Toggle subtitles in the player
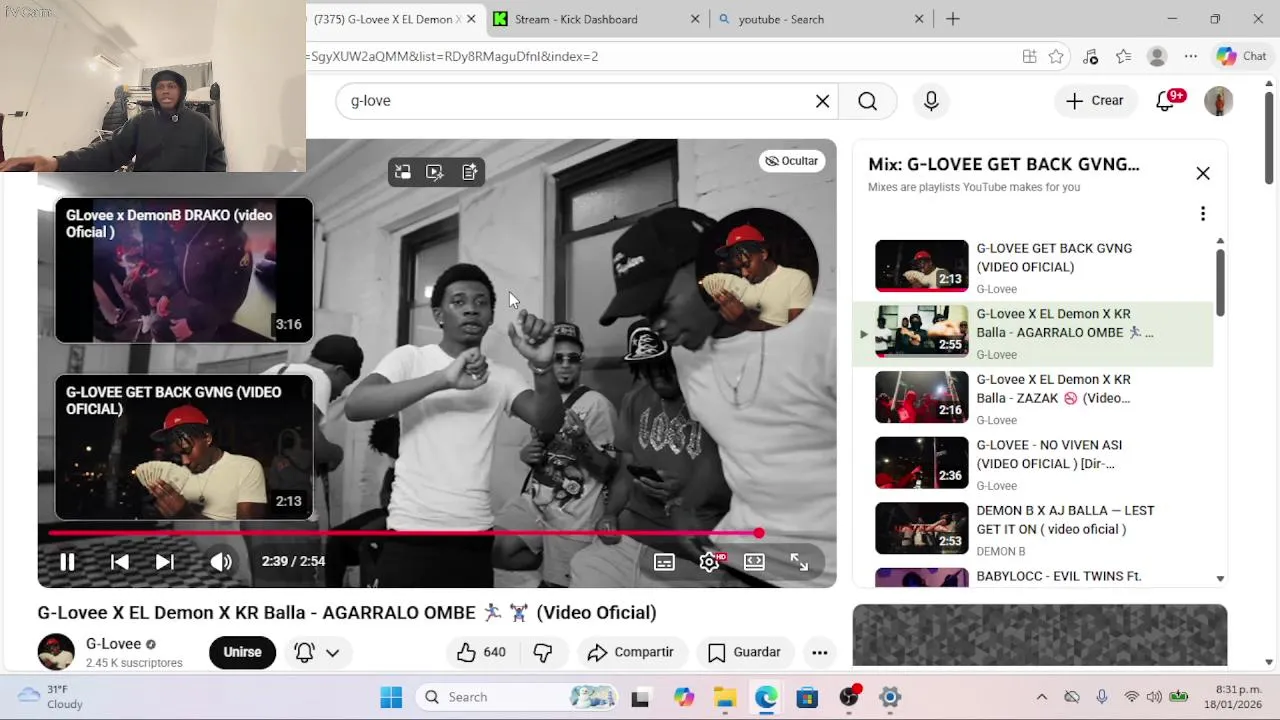The width and height of the screenshot is (1280, 720). tap(664, 562)
